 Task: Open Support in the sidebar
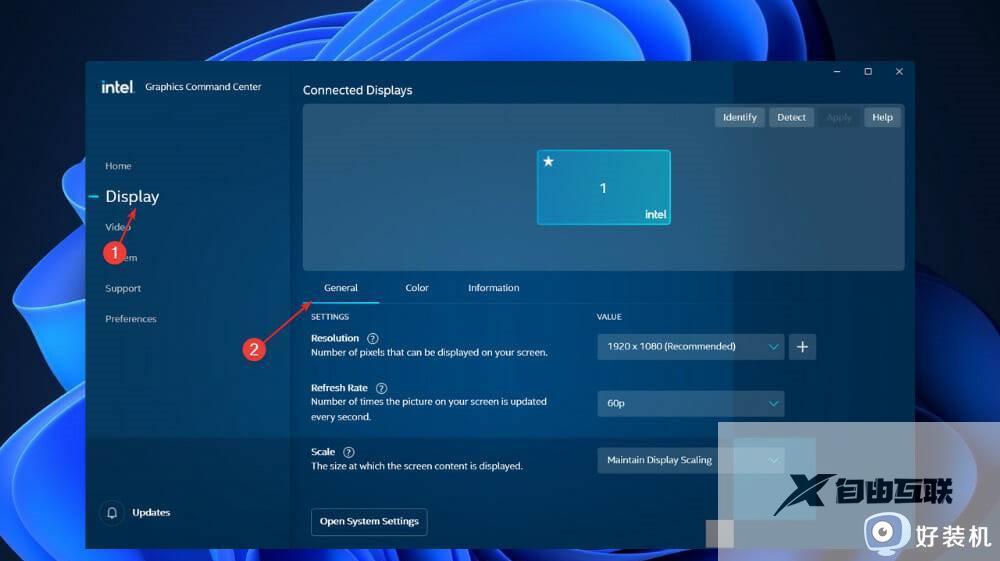[123, 288]
